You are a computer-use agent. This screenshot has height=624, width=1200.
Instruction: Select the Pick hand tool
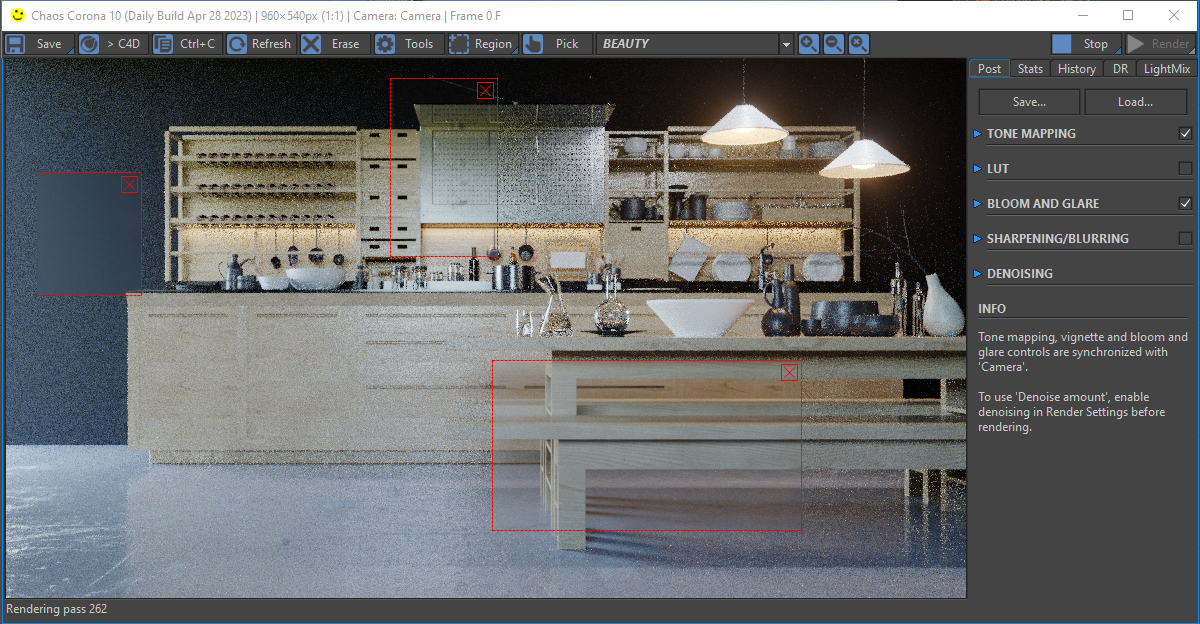click(554, 44)
